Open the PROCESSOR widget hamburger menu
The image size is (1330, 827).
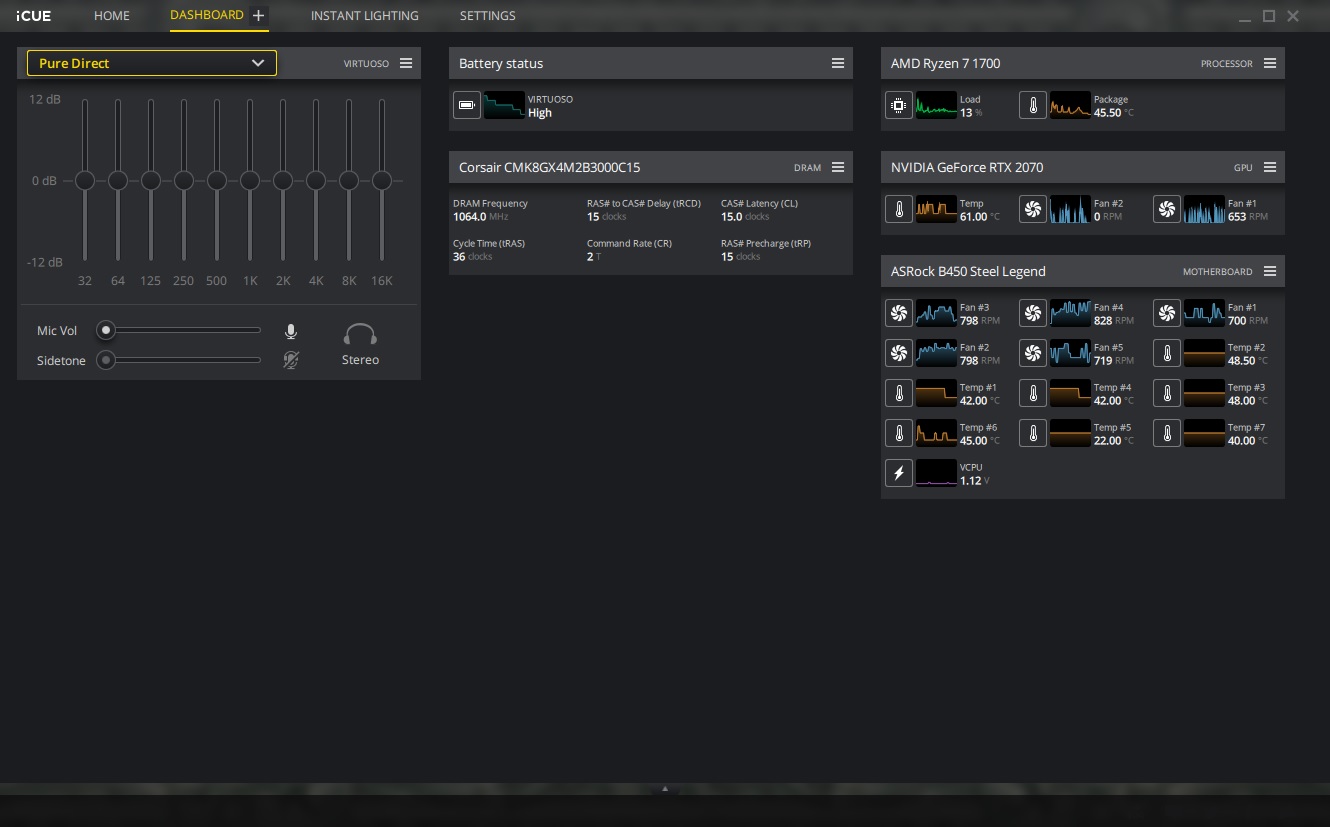coord(1270,63)
